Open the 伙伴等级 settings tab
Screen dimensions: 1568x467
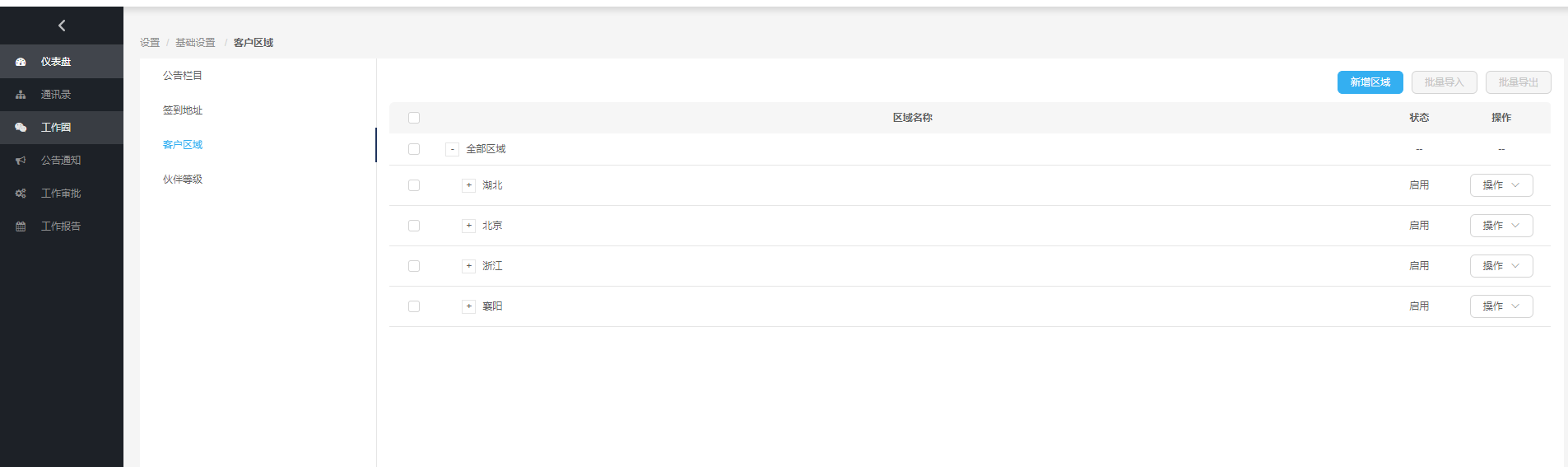(x=183, y=180)
